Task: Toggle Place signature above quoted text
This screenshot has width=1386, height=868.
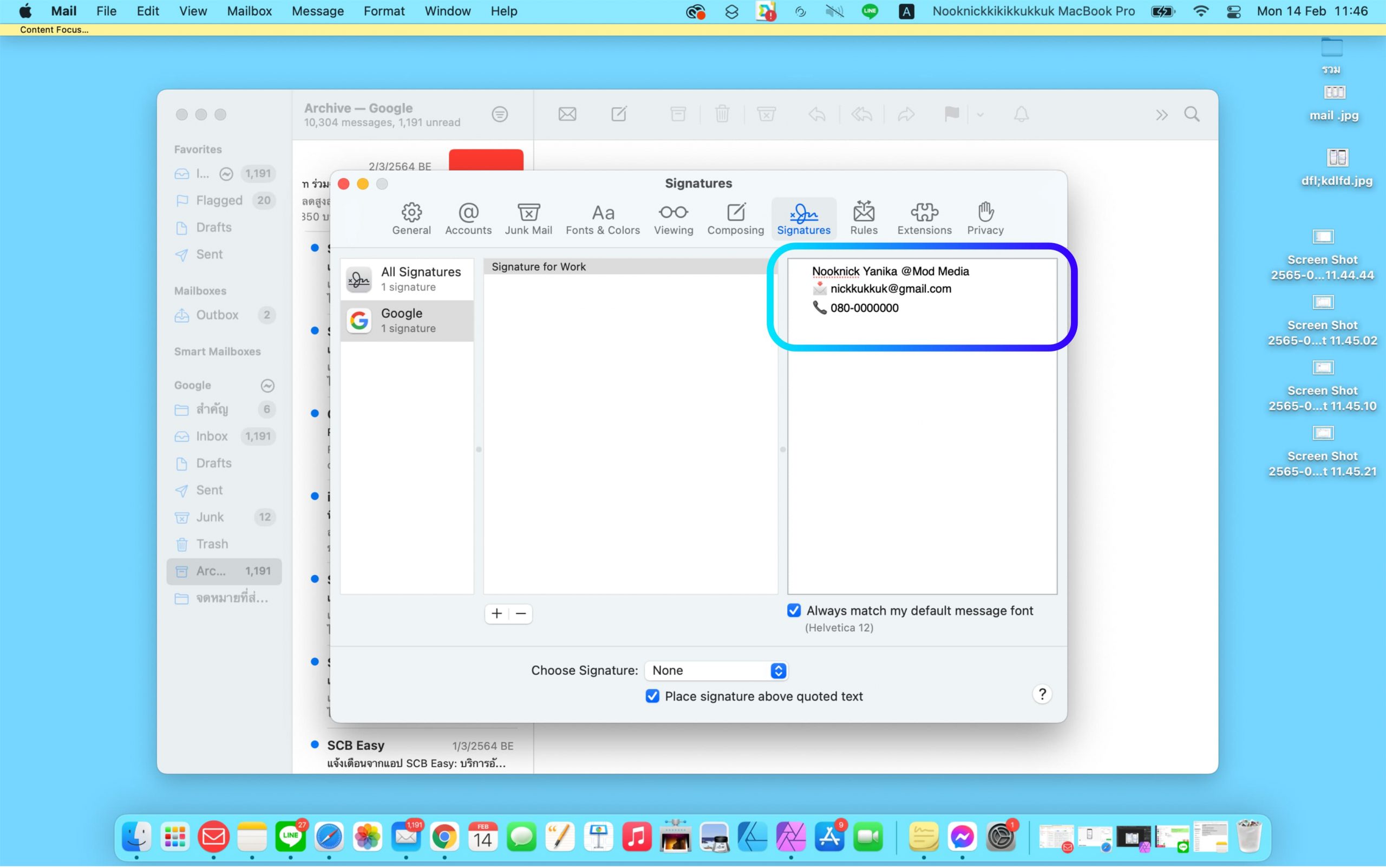Action: [652, 696]
